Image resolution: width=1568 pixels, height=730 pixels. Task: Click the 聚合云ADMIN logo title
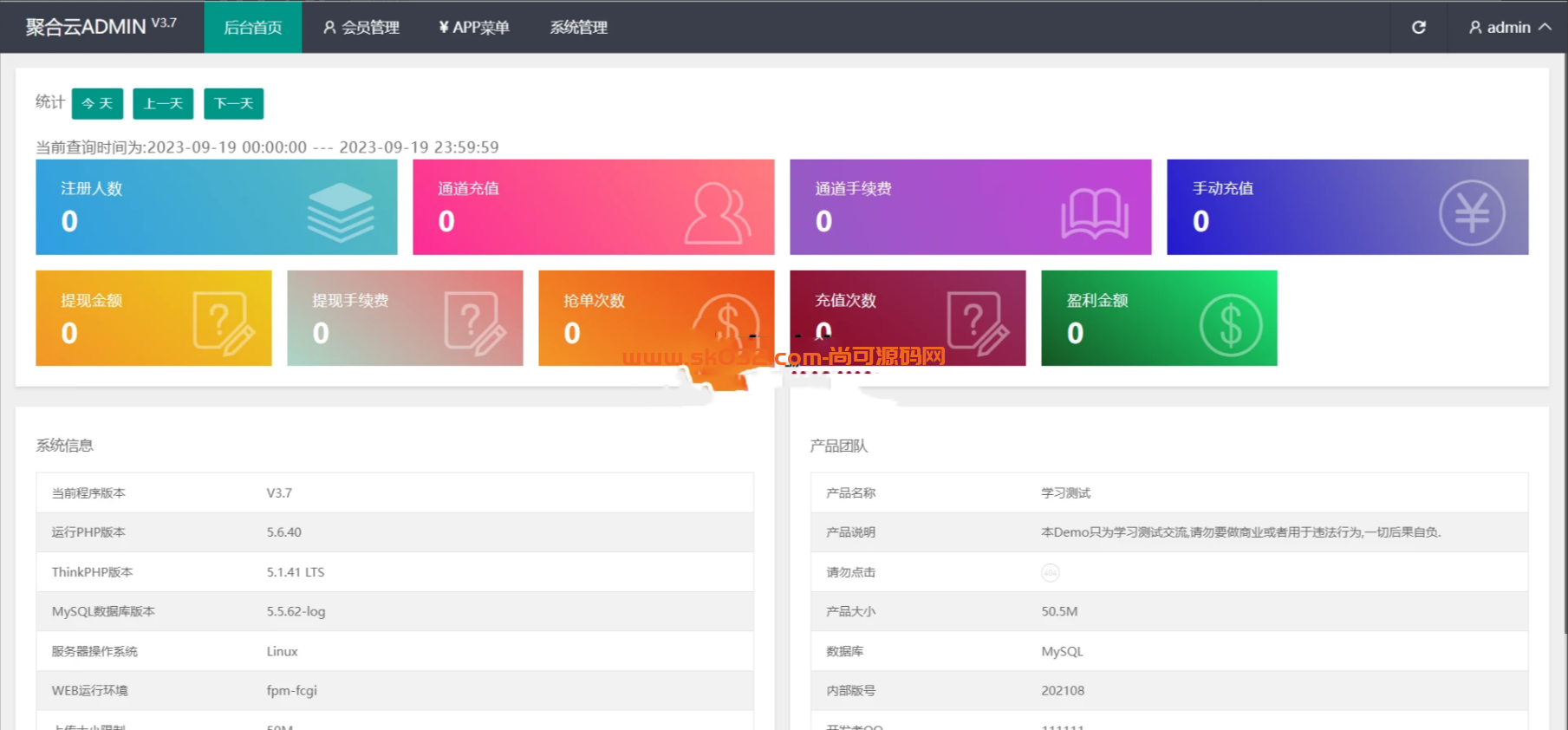pos(101,26)
